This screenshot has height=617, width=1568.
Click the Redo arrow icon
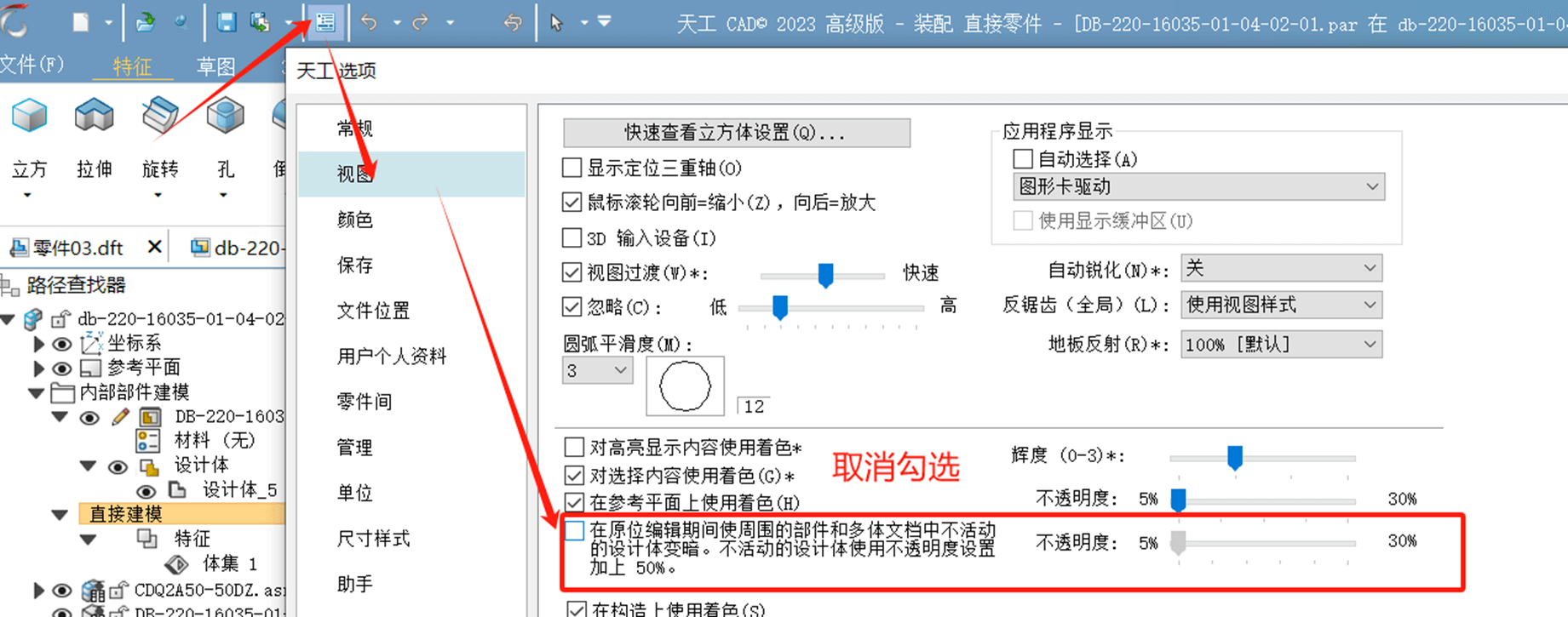pos(421,22)
